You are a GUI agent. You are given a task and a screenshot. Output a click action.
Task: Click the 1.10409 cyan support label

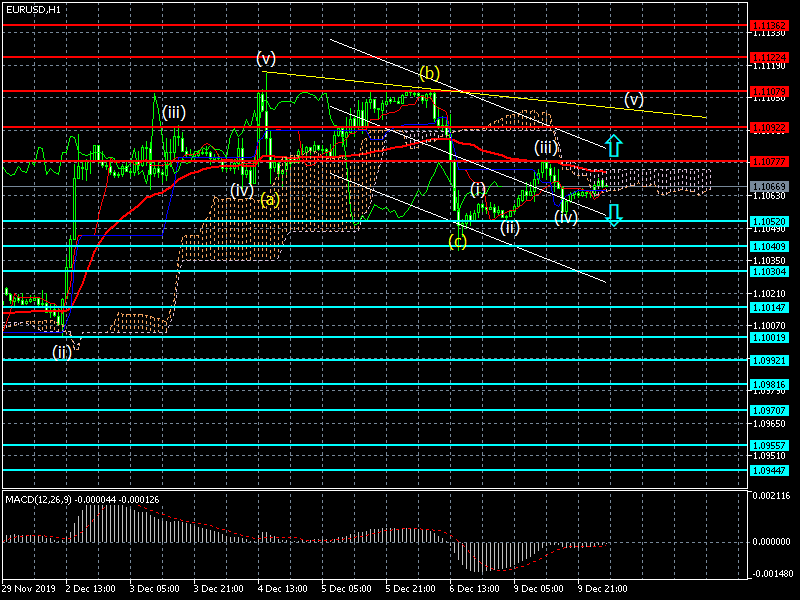tap(769, 246)
